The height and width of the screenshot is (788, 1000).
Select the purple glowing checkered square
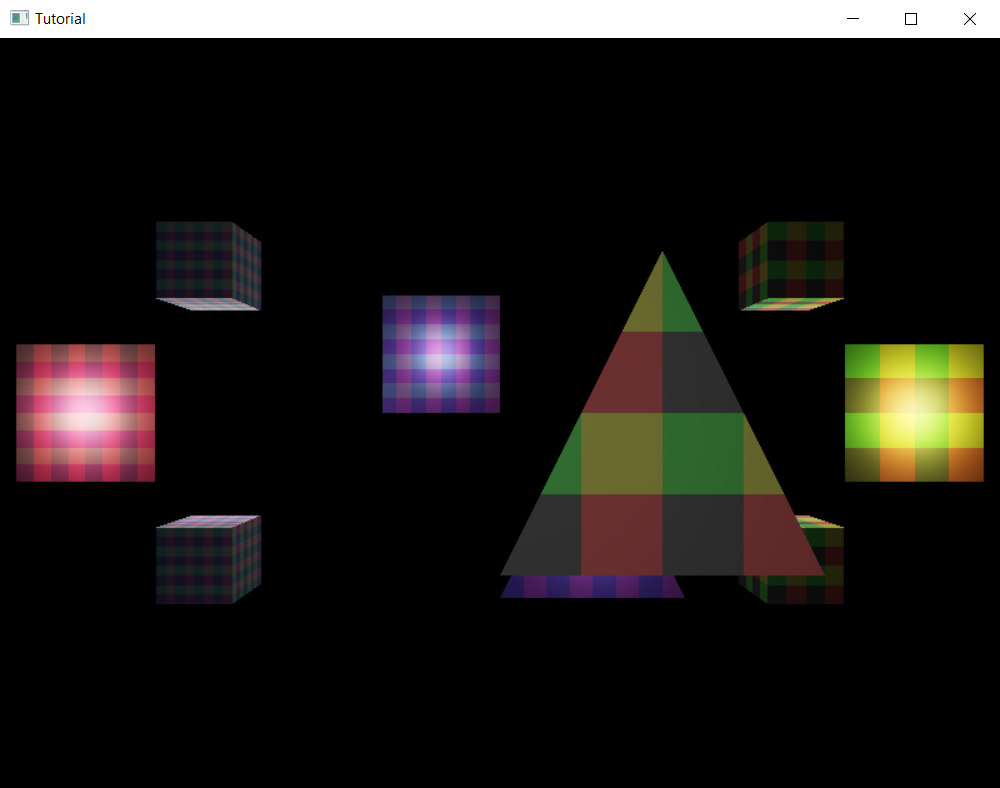[441, 354]
